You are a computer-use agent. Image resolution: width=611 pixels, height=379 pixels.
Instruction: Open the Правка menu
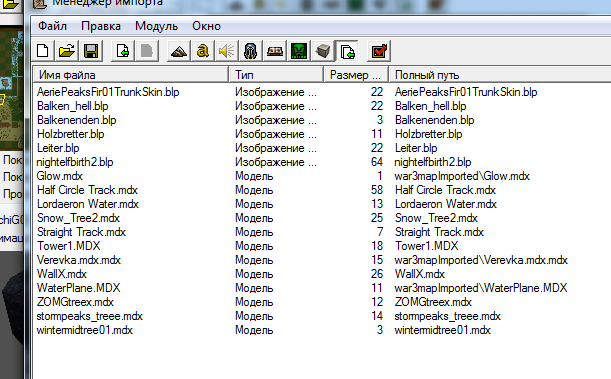click(101, 26)
